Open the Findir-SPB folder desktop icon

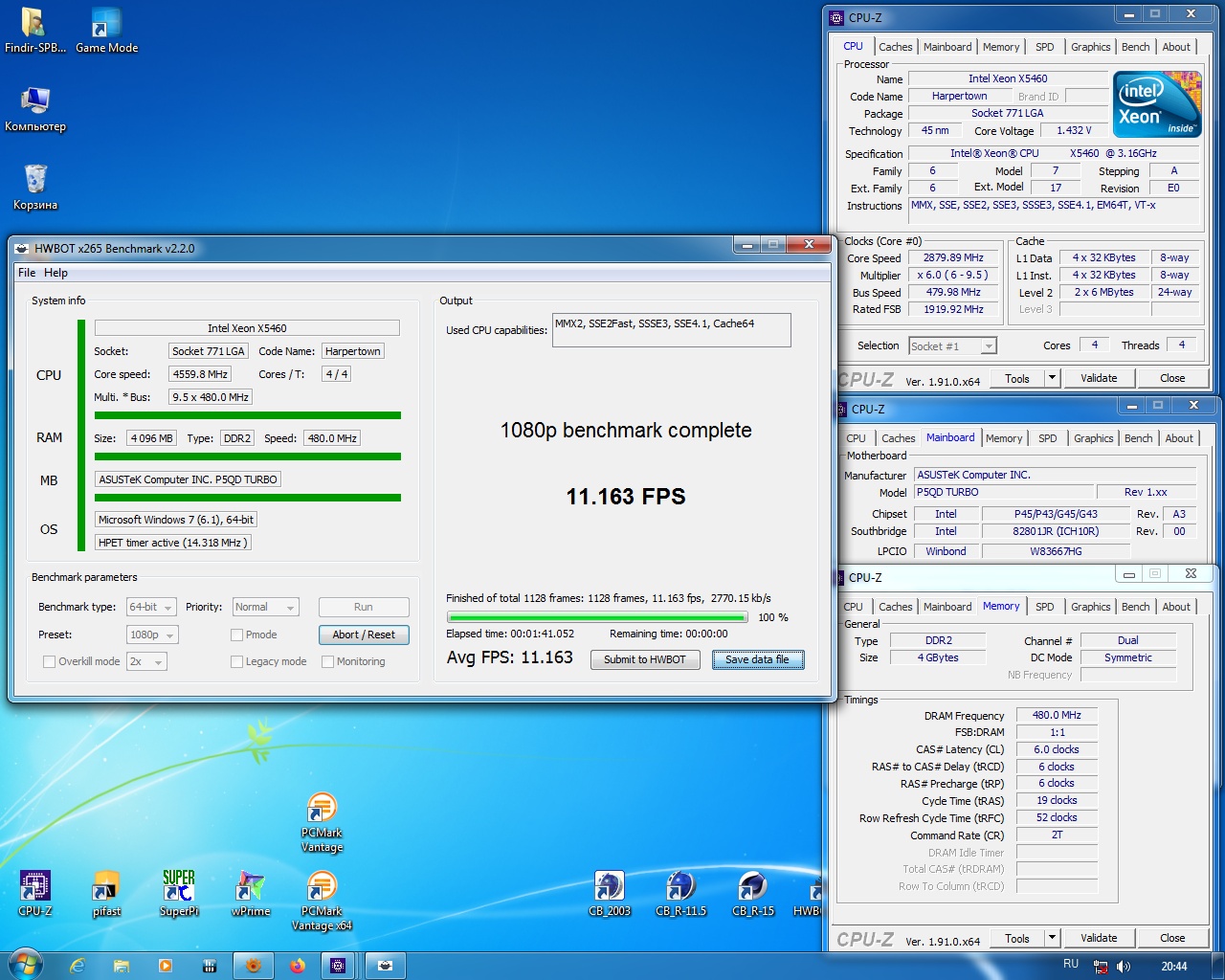coord(34,30)
